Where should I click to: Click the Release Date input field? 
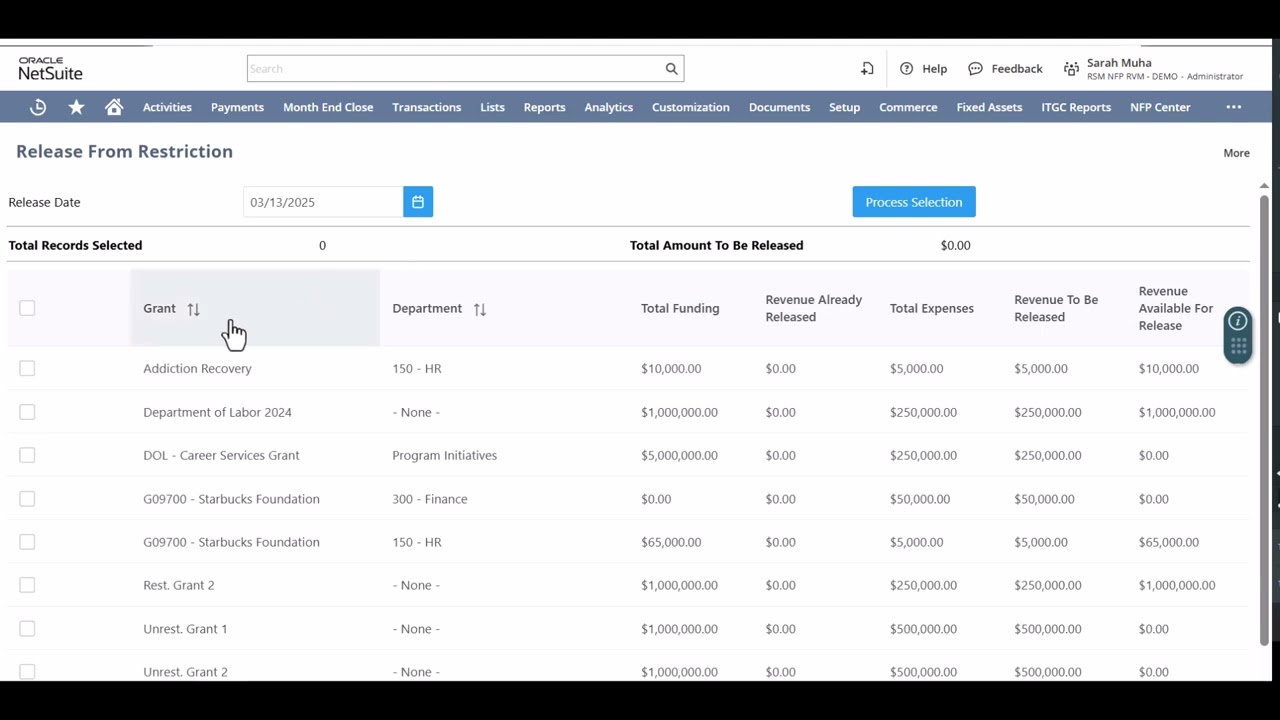pyautogui.click(x=323, y=202)
